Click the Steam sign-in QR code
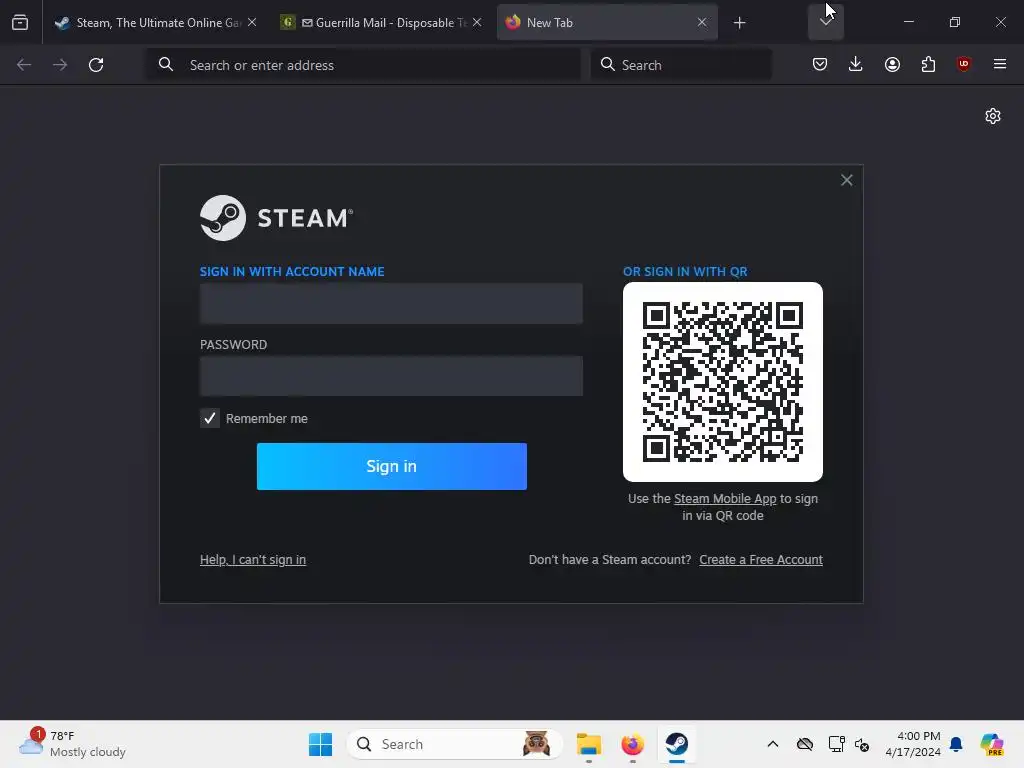 point(723,382)
